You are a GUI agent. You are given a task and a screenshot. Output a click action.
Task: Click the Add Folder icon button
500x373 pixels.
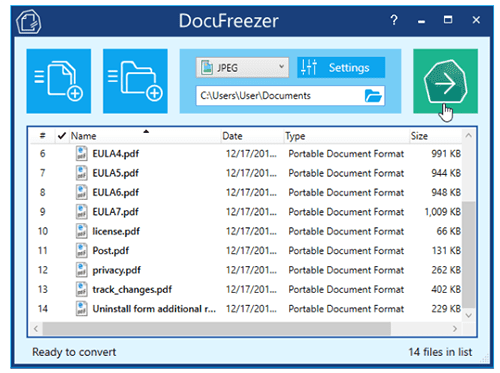pyautogui.click(x=135, y=81)
